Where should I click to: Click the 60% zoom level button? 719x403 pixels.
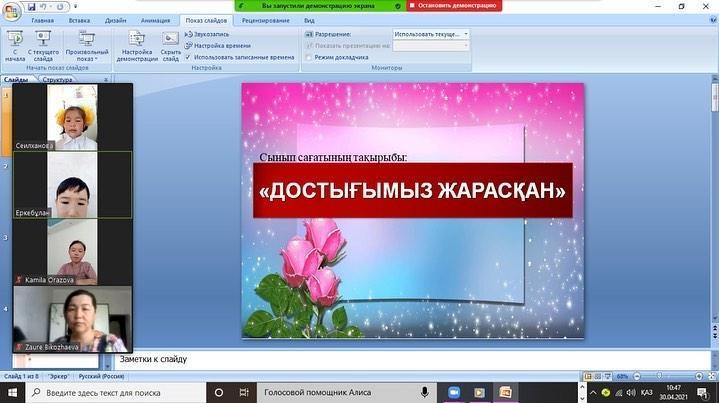click(622, 376)
